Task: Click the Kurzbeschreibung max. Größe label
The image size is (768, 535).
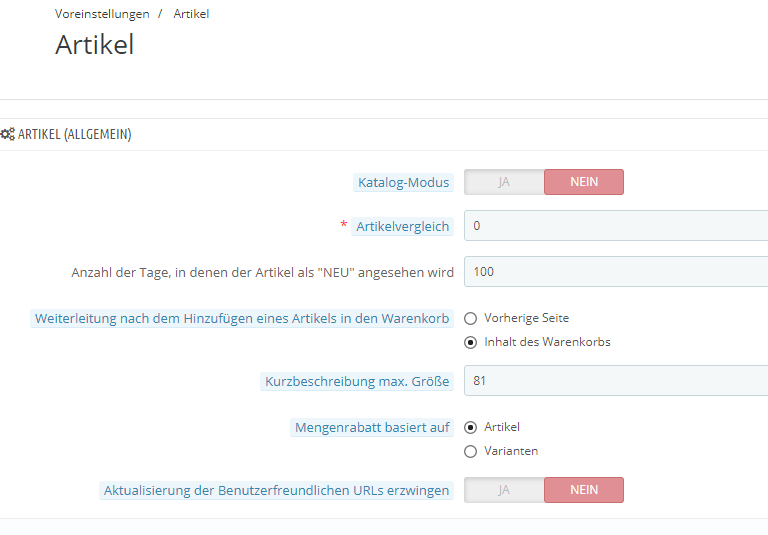Action: click(x=357, y=381)
